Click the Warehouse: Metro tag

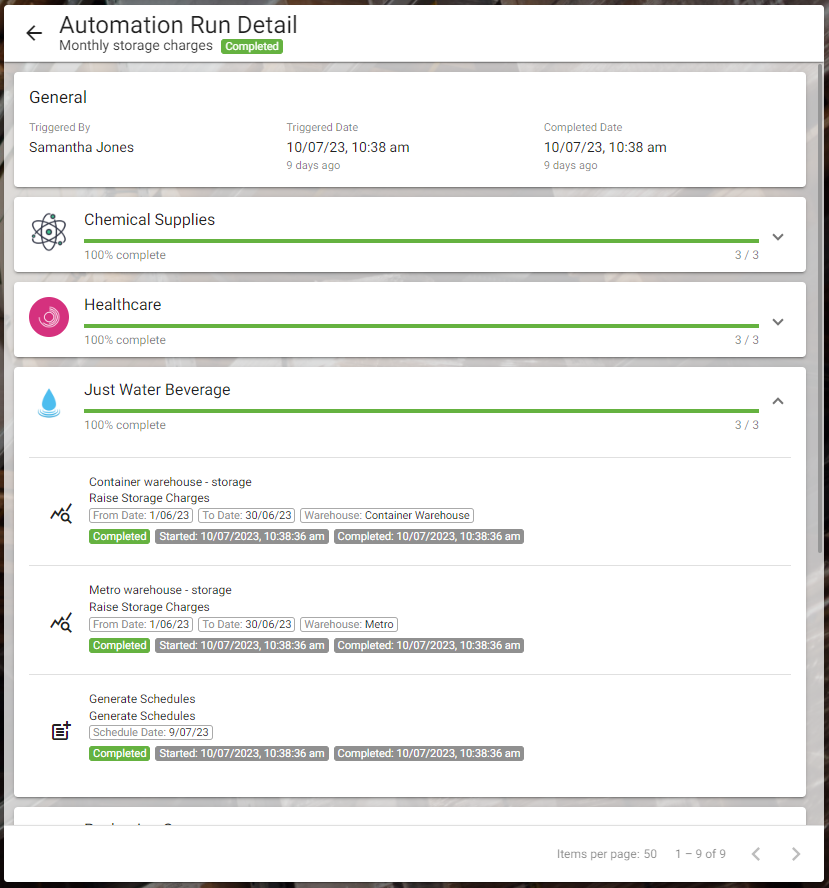point(349,624)
